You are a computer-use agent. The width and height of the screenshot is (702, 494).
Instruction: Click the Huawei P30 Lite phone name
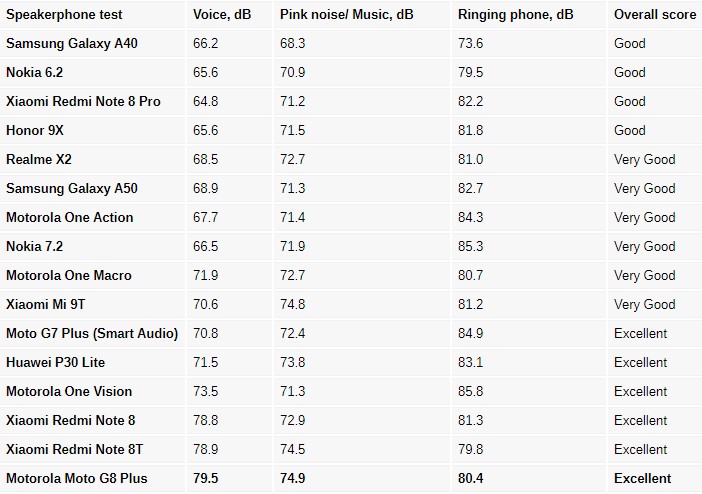[x=56, y=362]
